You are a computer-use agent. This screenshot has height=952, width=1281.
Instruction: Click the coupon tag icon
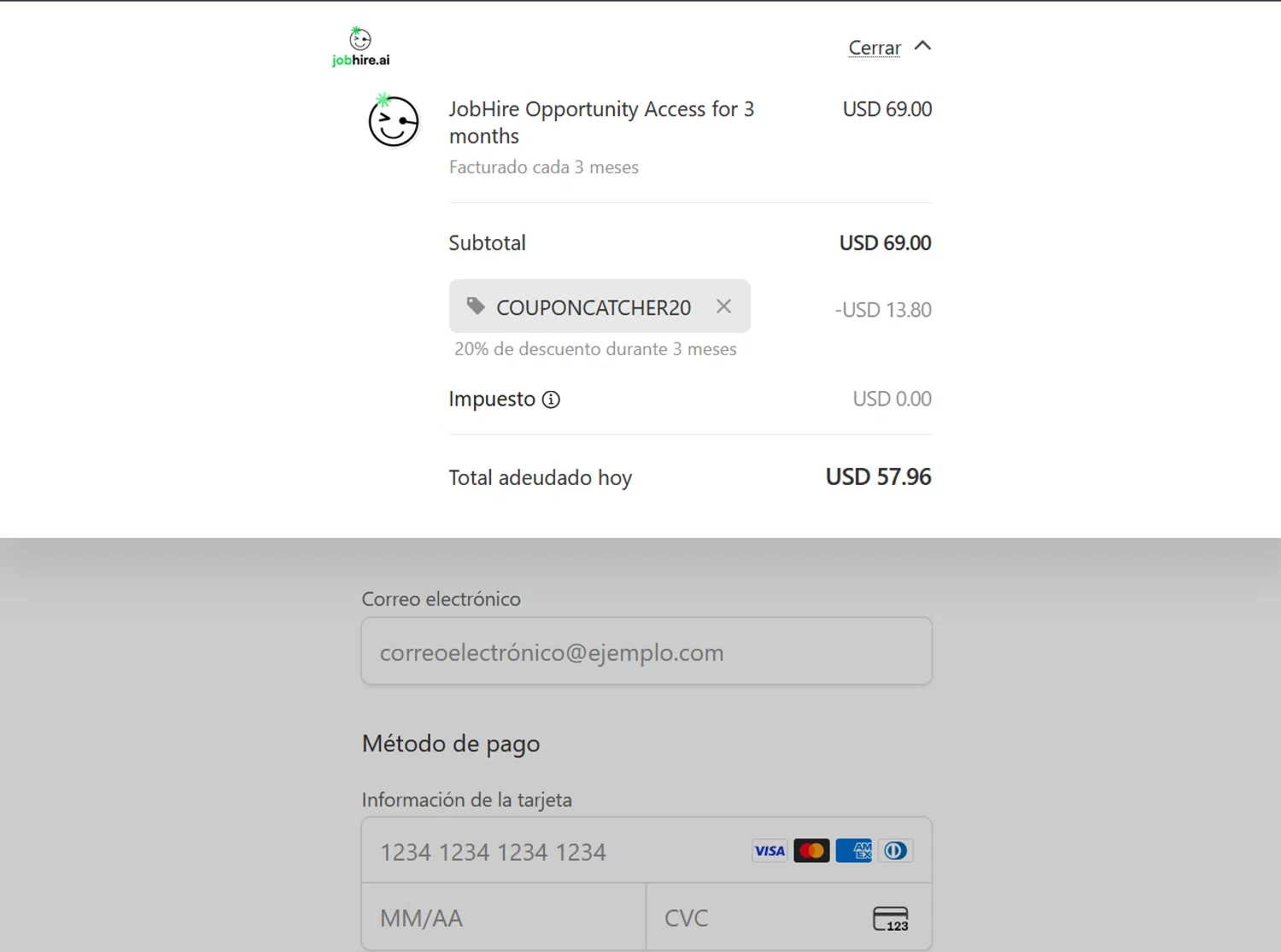tap(476, 306)
